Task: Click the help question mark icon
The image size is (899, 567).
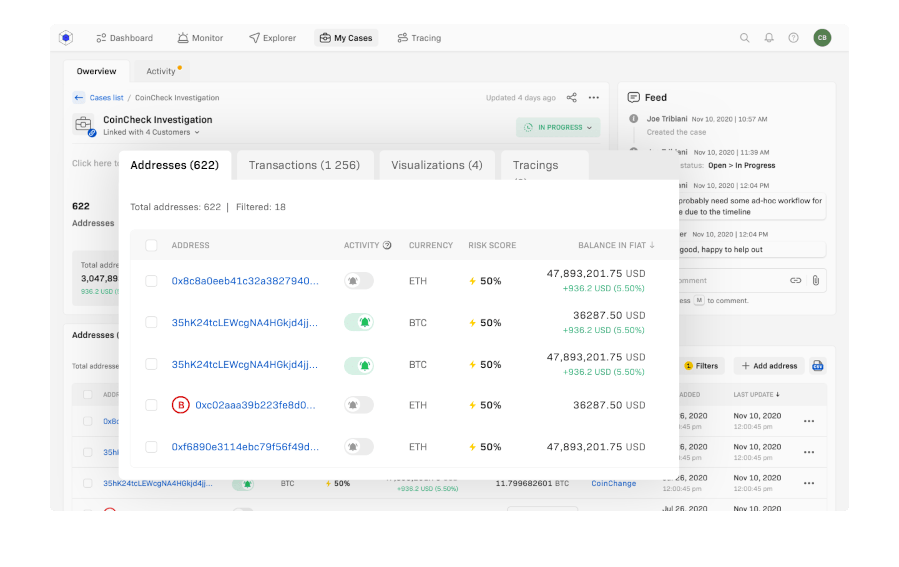Action: tap(793, 38)
